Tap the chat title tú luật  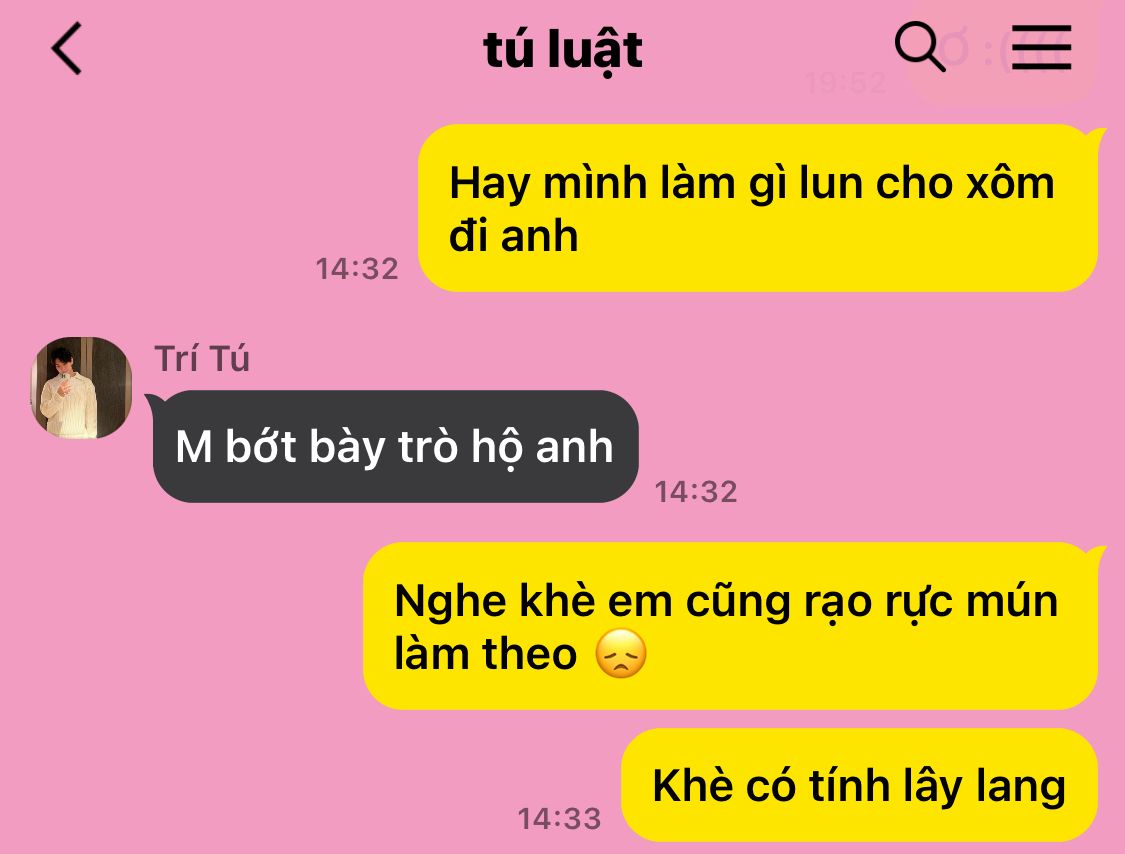[562, 50]
